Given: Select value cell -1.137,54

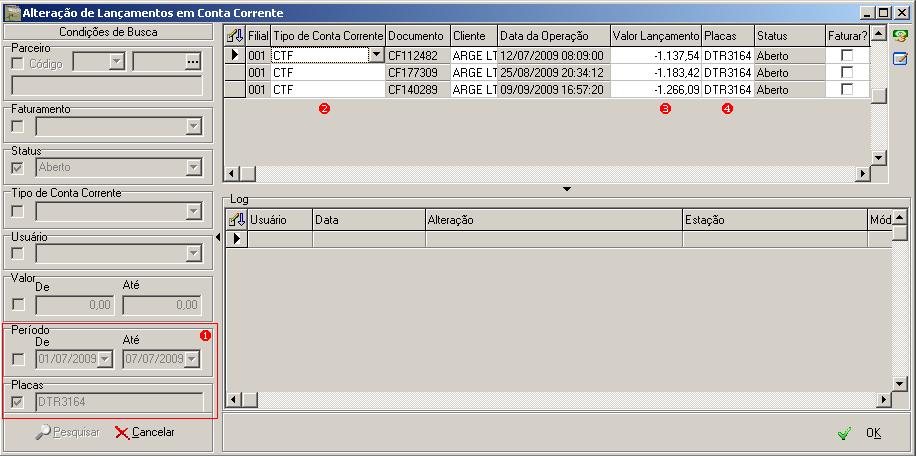Looking at the screenshot, I should 655,56.
